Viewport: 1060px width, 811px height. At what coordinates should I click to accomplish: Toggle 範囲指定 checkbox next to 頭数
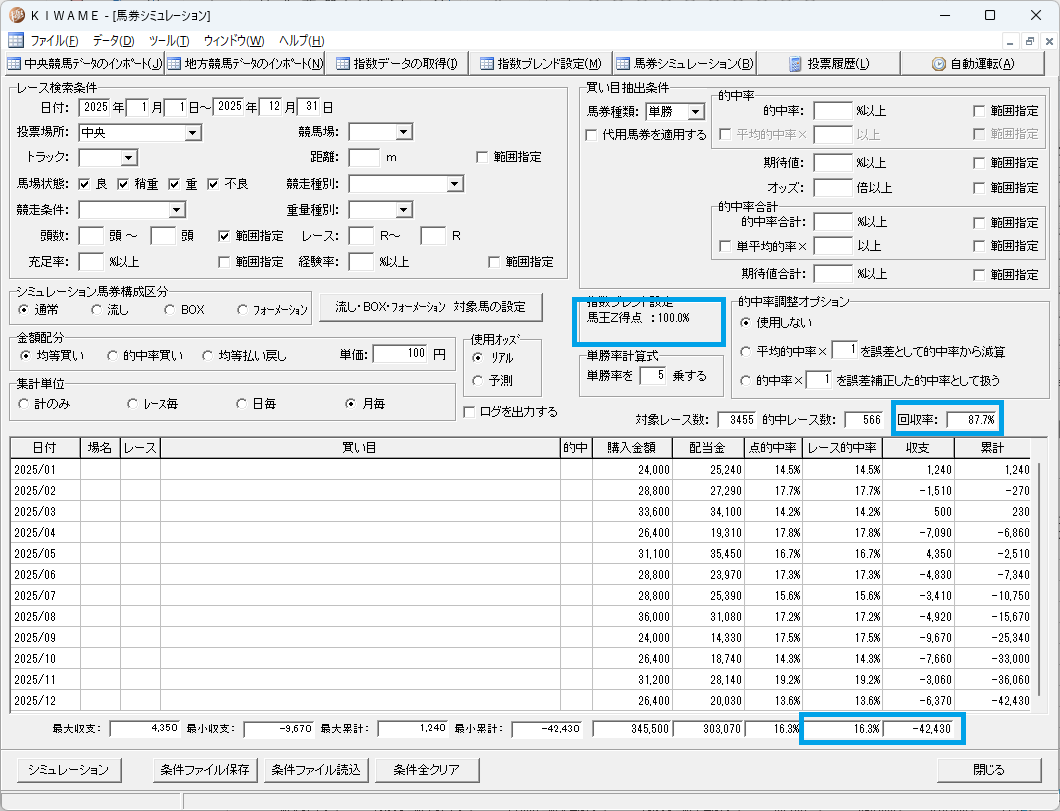point(224,236)
